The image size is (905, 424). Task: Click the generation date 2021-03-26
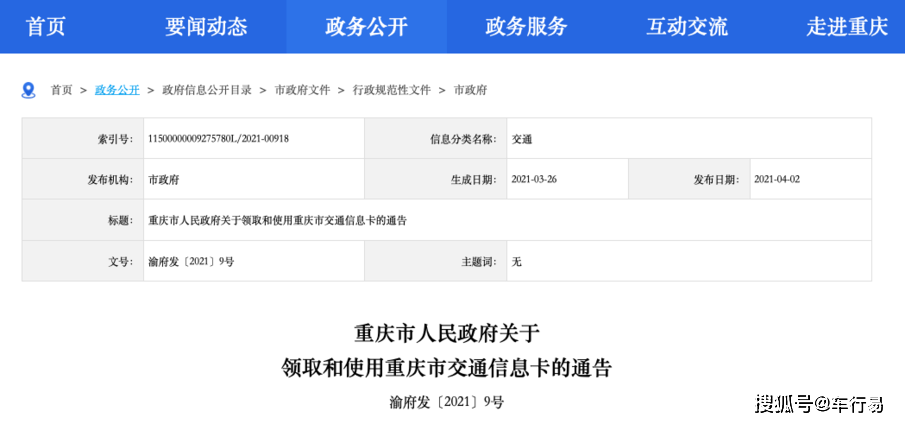coord(534,179)
